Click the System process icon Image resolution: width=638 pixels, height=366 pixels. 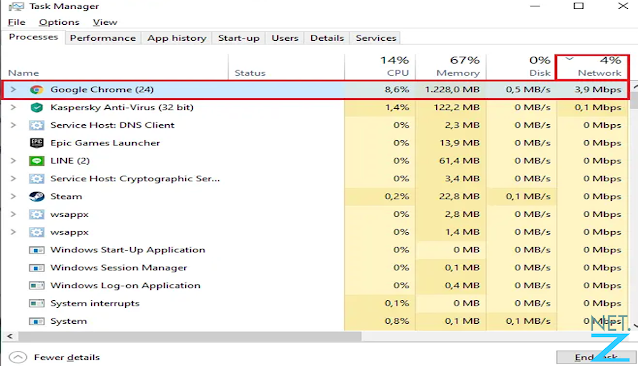[37, 322]
